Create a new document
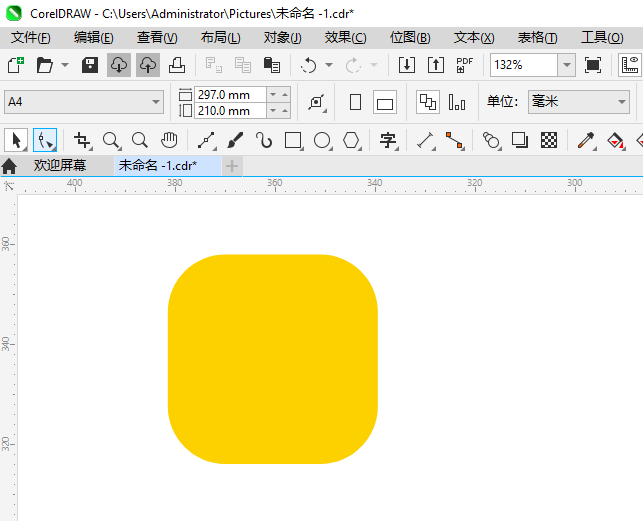This screenshot has width=643, height=521. click(16, 65)
